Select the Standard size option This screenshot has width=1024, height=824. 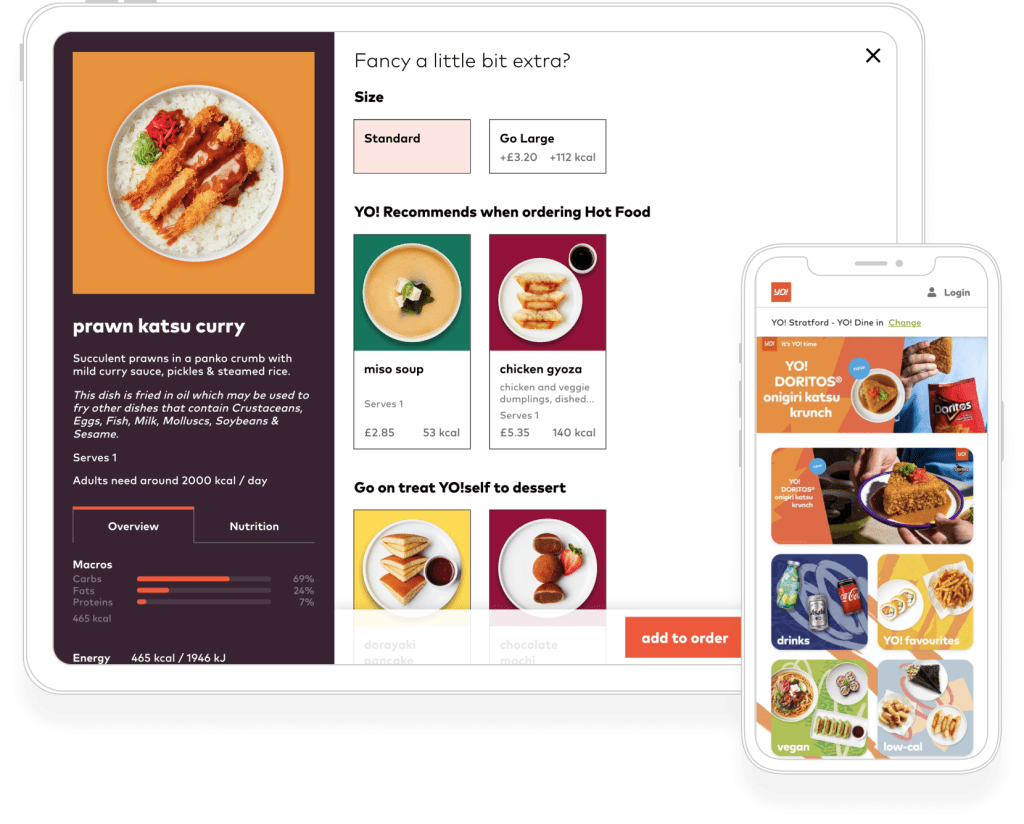pyautogui.click(x=412, y=146)
